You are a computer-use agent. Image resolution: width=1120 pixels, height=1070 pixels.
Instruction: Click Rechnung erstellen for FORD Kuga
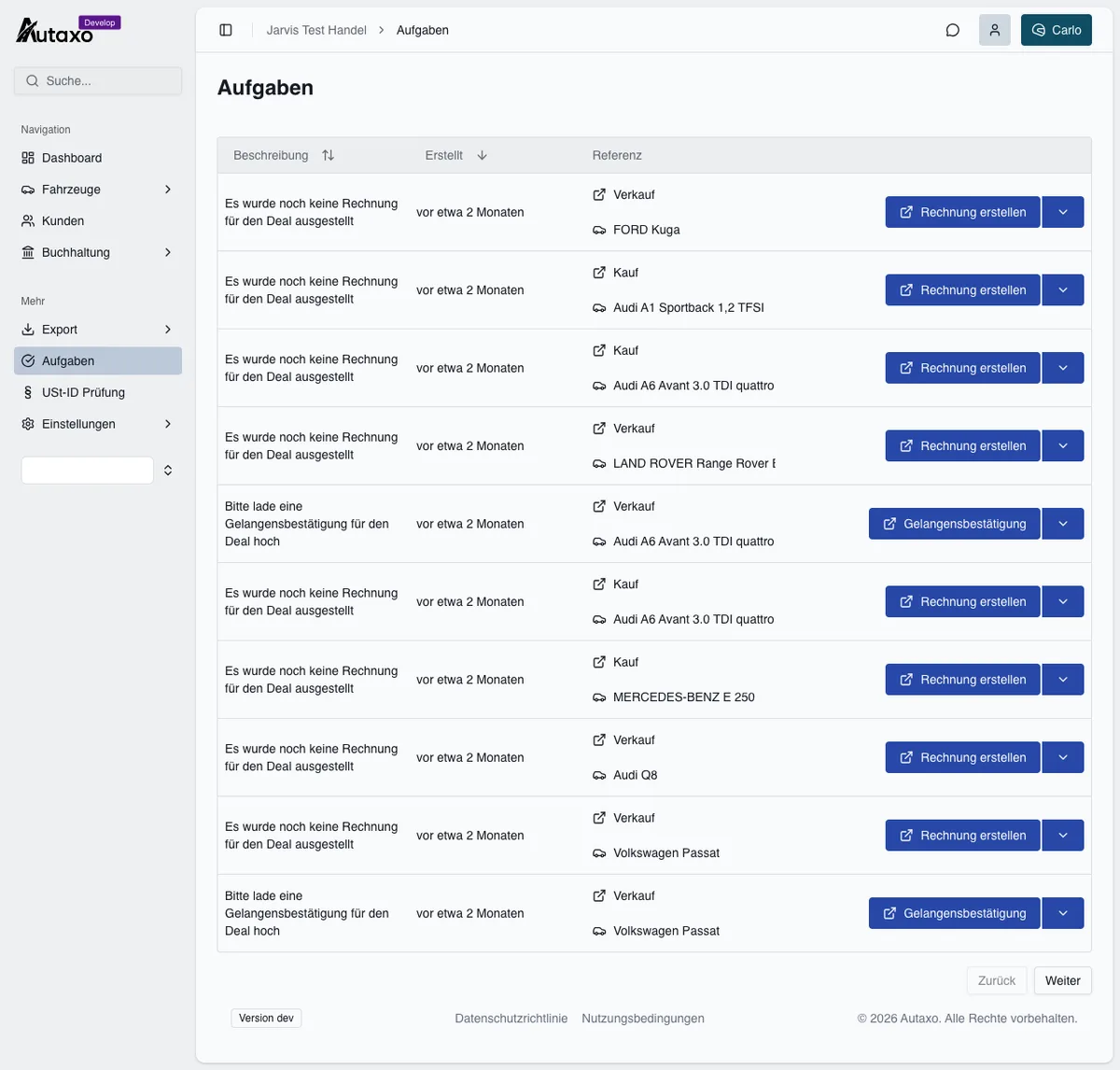tap(962, 212)
